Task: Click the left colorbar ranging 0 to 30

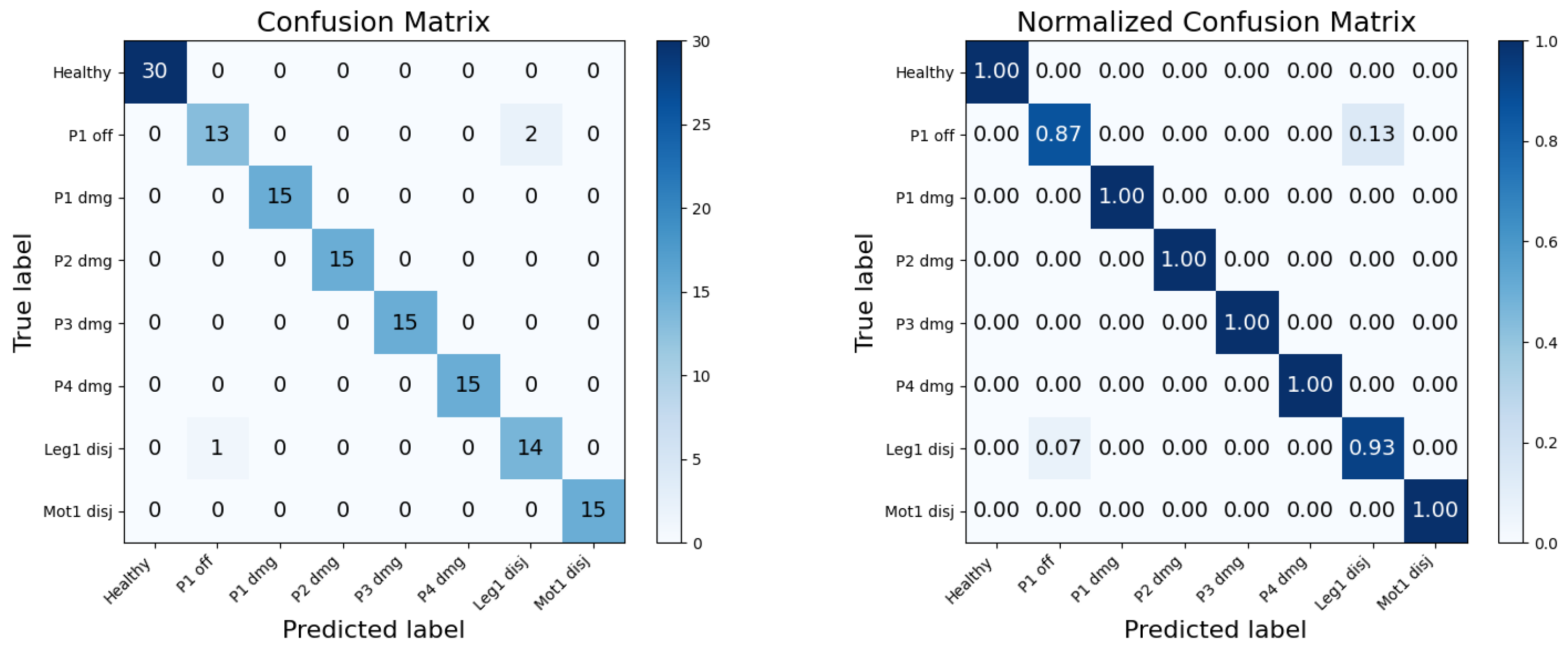Action: (x=669, y=291)
